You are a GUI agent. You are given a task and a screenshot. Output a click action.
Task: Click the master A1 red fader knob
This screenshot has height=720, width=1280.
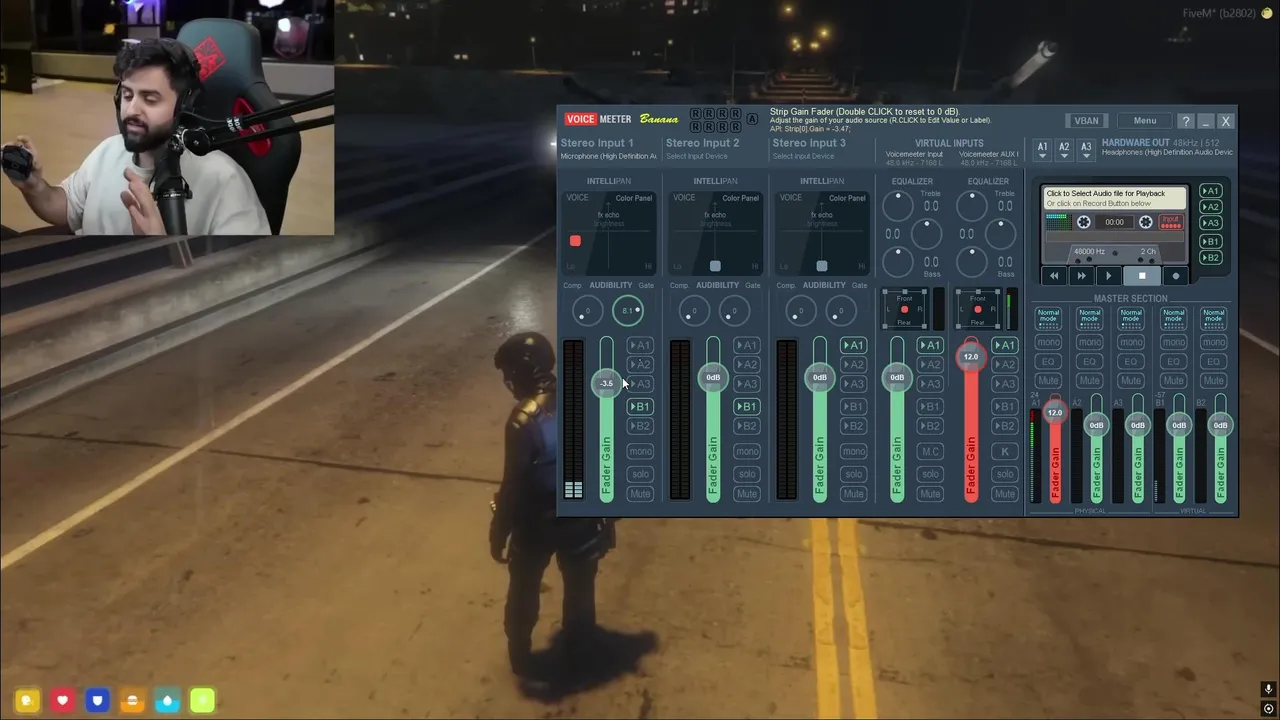coord(1055,413)
